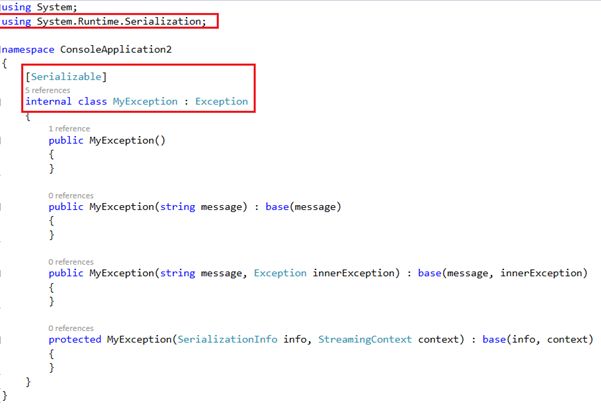Click 'Exception' type in innerException parameter
This screenshot has height=411, width=601.
[280, 273]
